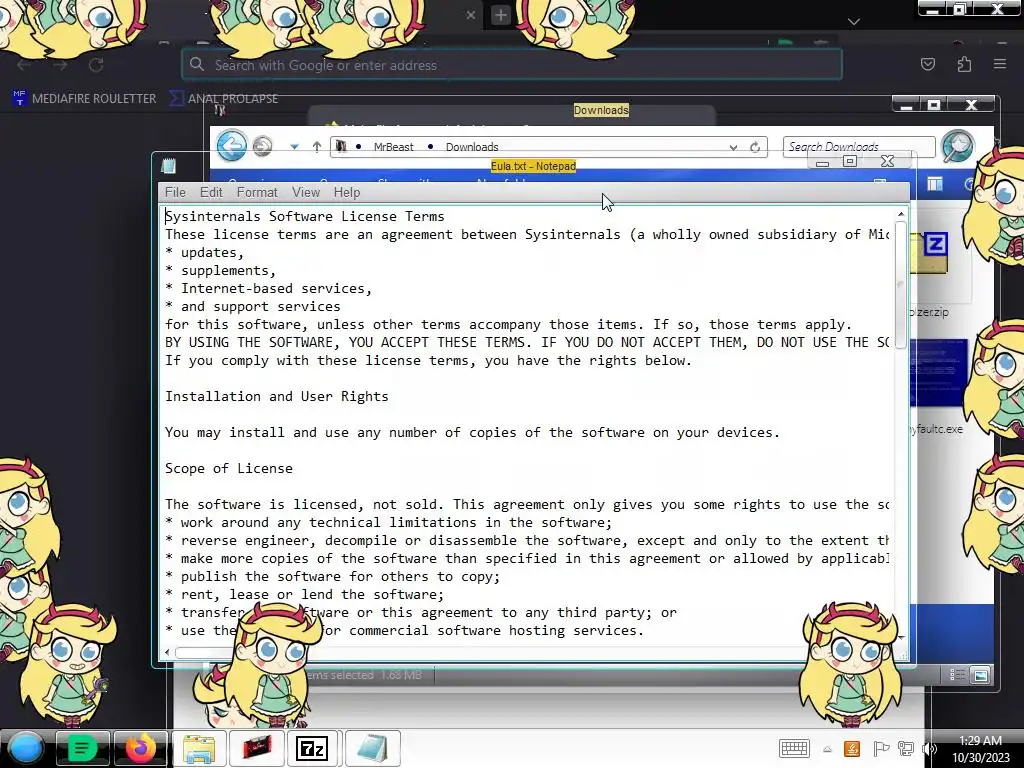Open the Start orb on the taskbar
This screenshot has height=768, width=1024.
click(x=25, y=748)
